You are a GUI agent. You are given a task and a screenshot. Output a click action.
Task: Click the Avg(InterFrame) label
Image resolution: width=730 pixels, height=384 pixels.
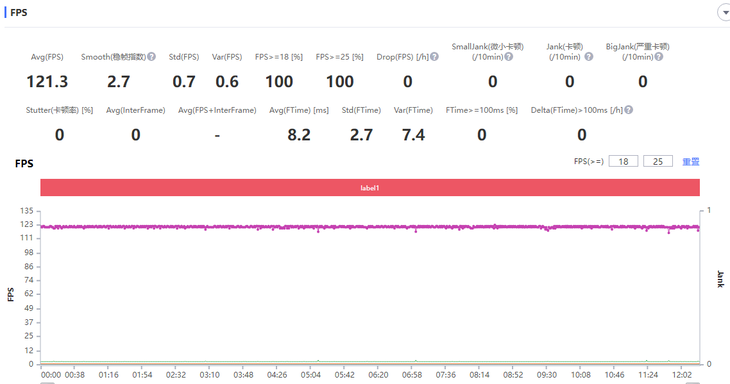click(x=135, y=110)
